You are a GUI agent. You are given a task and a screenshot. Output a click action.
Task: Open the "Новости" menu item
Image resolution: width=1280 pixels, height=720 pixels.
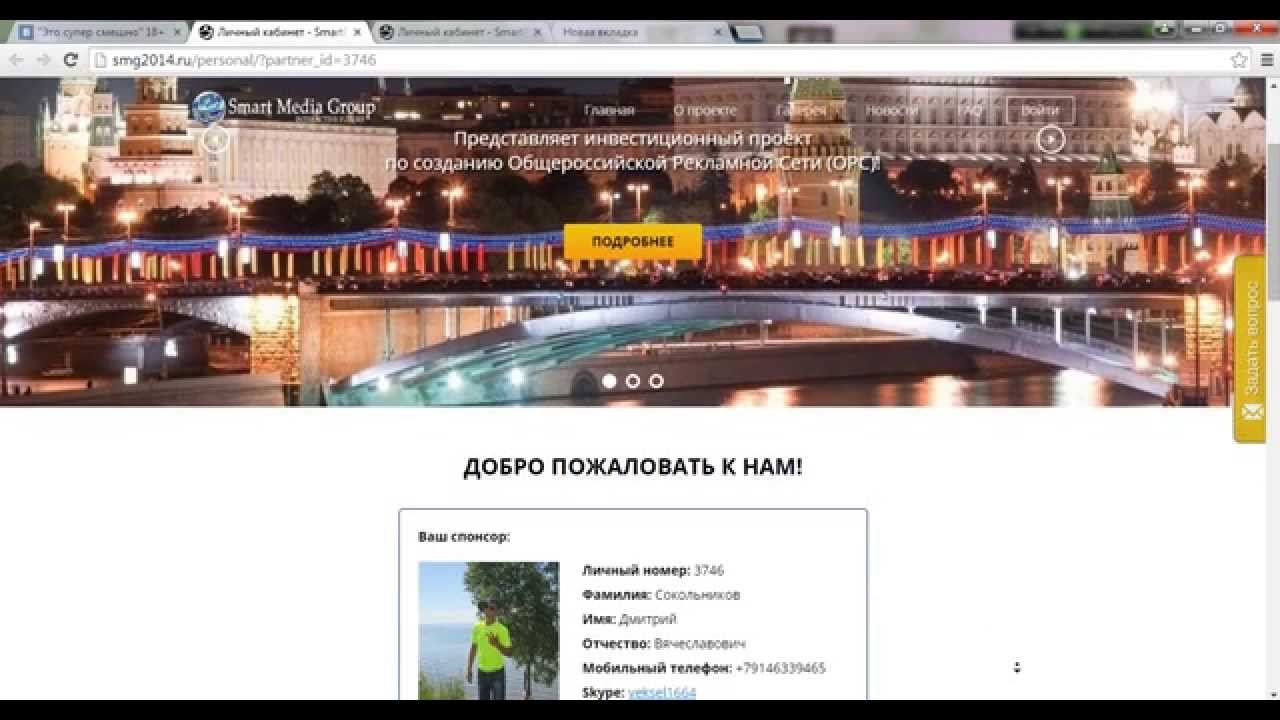click(x=891, y=111)
